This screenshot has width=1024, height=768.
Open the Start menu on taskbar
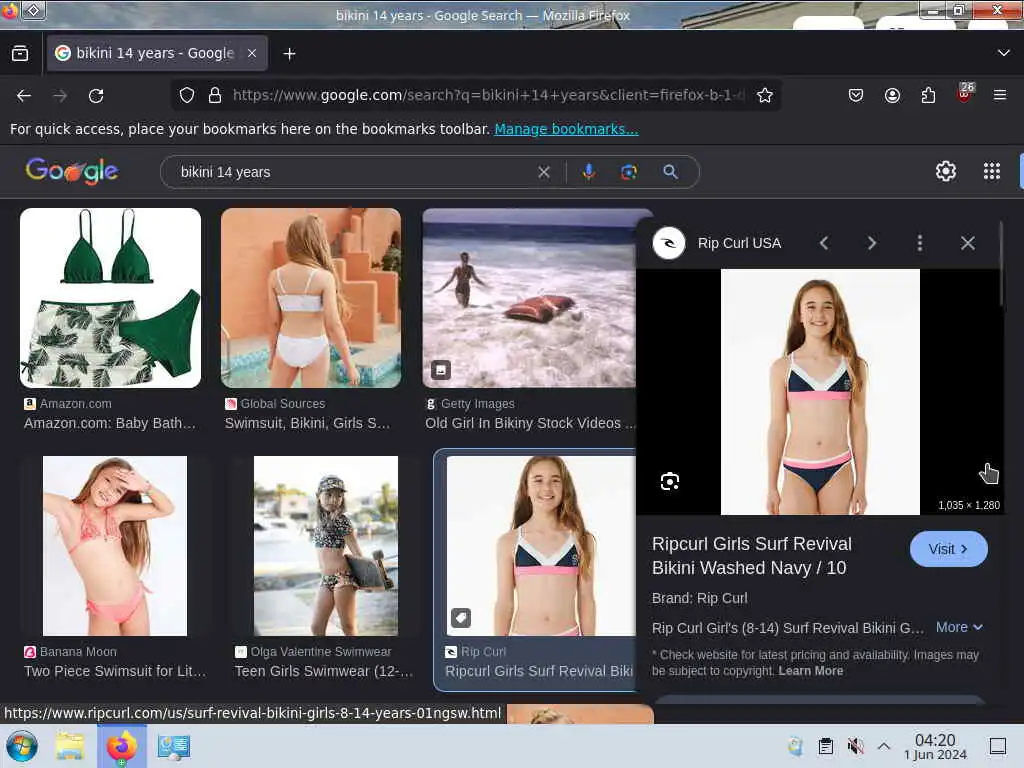point(21,746)
